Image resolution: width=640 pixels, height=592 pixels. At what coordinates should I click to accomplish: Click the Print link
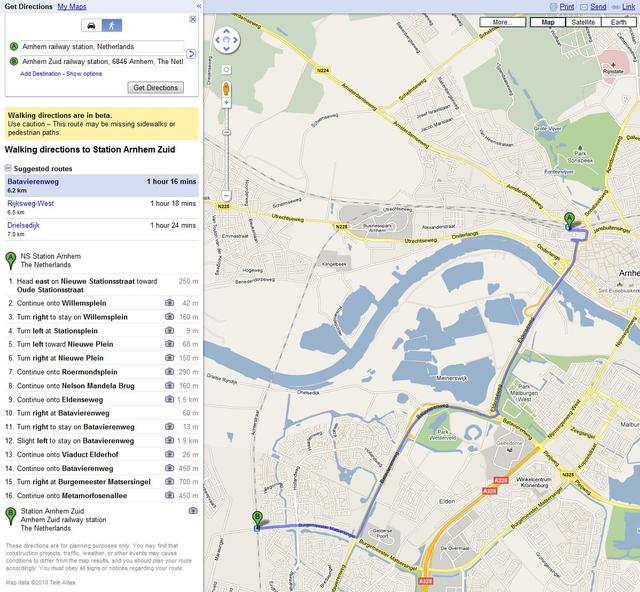pyautogui.click(x=566, y=6)
